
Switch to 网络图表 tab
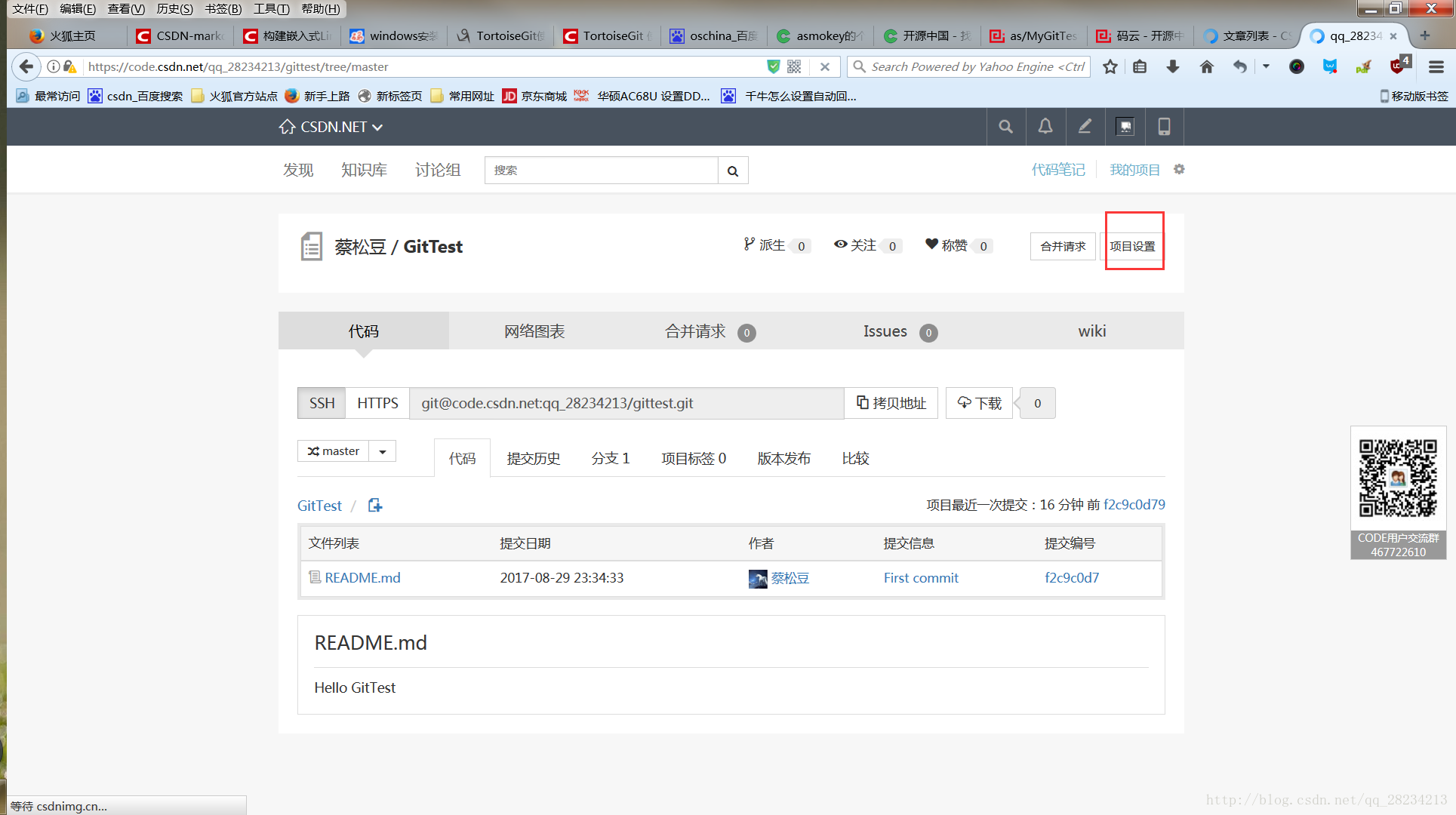[x=534, y=331]
